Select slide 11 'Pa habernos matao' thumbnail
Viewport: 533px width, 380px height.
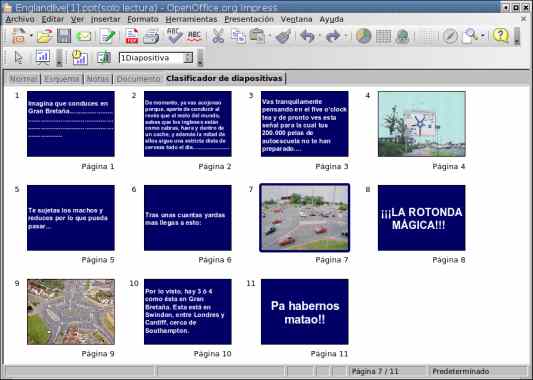tap(305, 312)
